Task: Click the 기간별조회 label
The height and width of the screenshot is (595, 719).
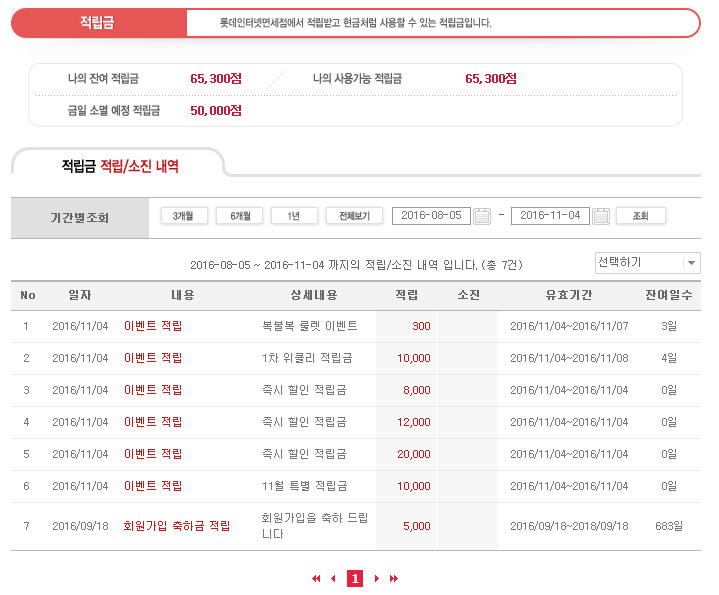Action: (80, 217)
